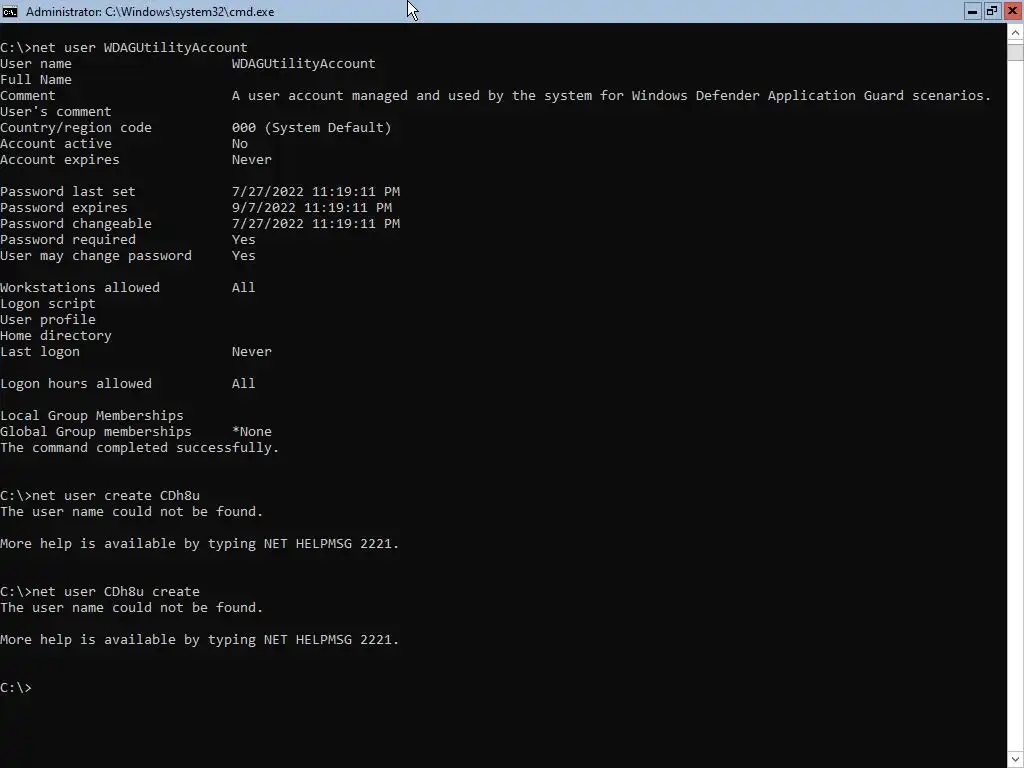The height and width of the screenshot is (768, 1024).
Task: Click the Windows Defender Application Guard comment text
Action: (x=611, y=95)
